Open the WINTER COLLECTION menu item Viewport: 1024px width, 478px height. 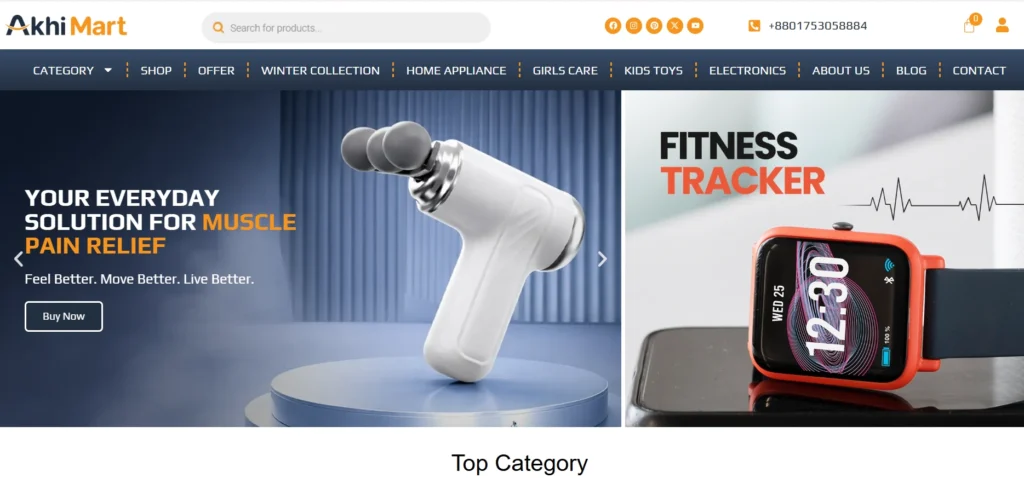point(320,71)
